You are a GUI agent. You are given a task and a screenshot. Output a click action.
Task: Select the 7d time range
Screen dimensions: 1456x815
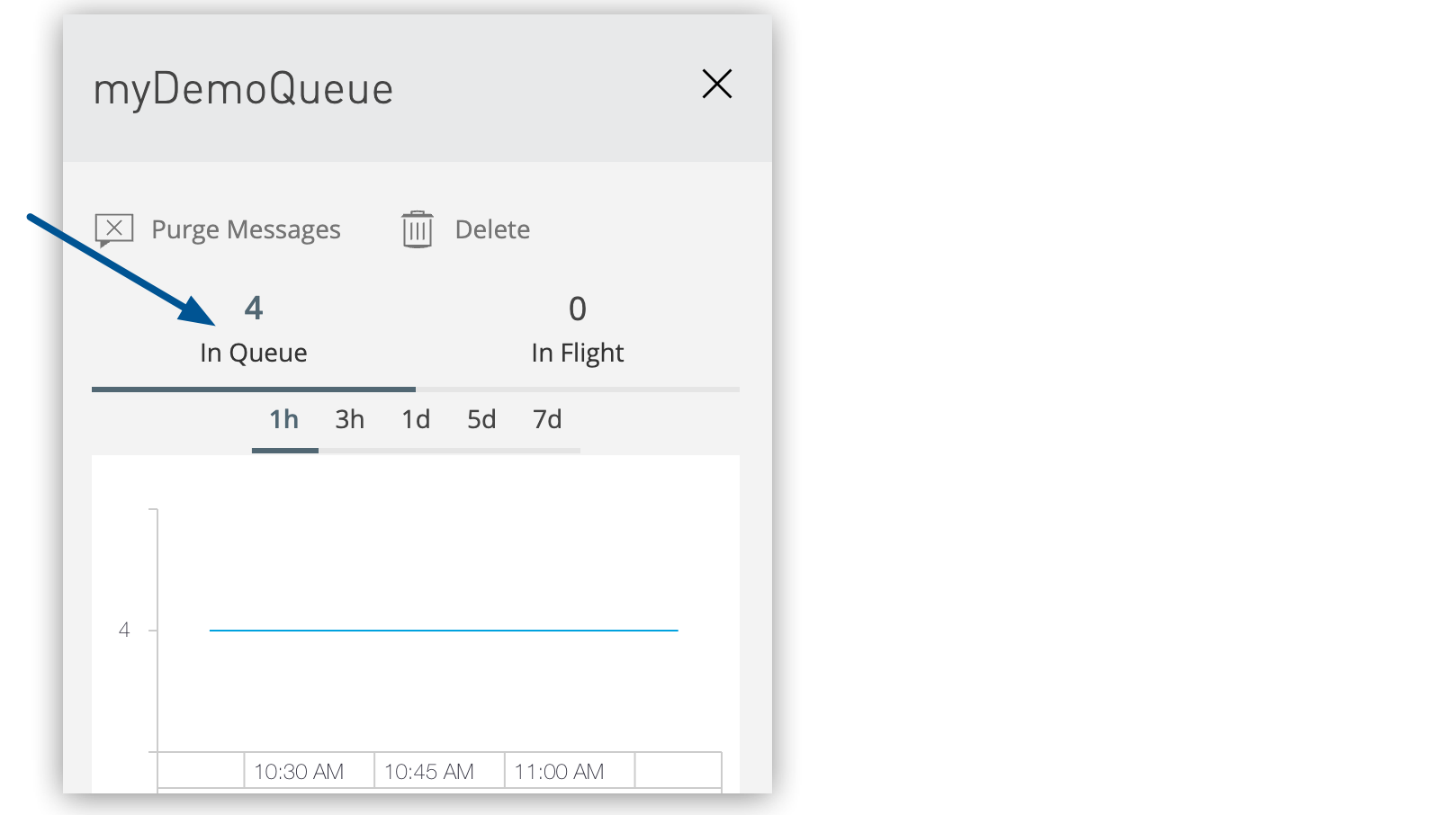tap(547, 420)
